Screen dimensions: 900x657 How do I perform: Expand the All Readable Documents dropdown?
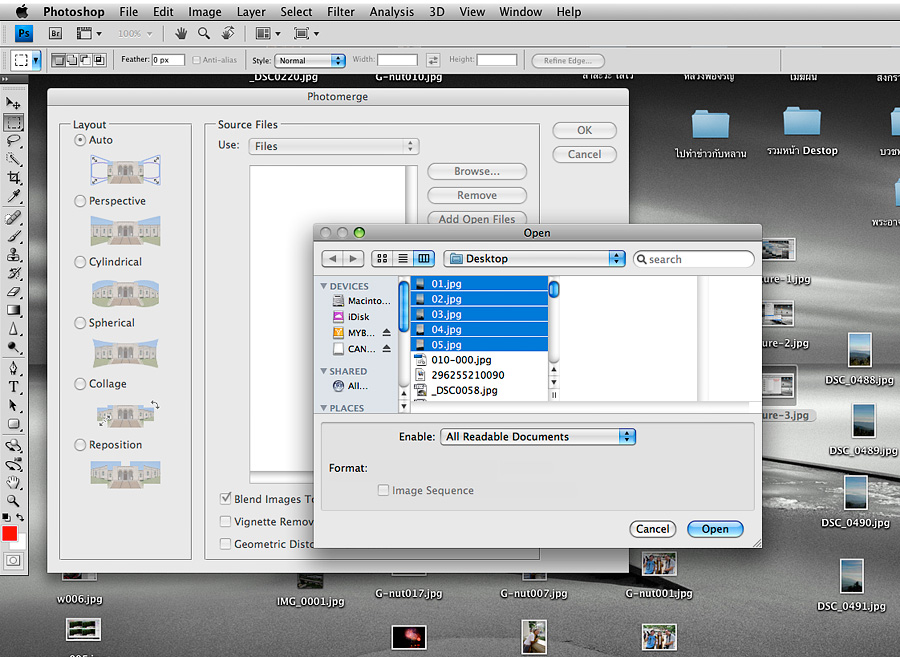[x=538, y=437]
